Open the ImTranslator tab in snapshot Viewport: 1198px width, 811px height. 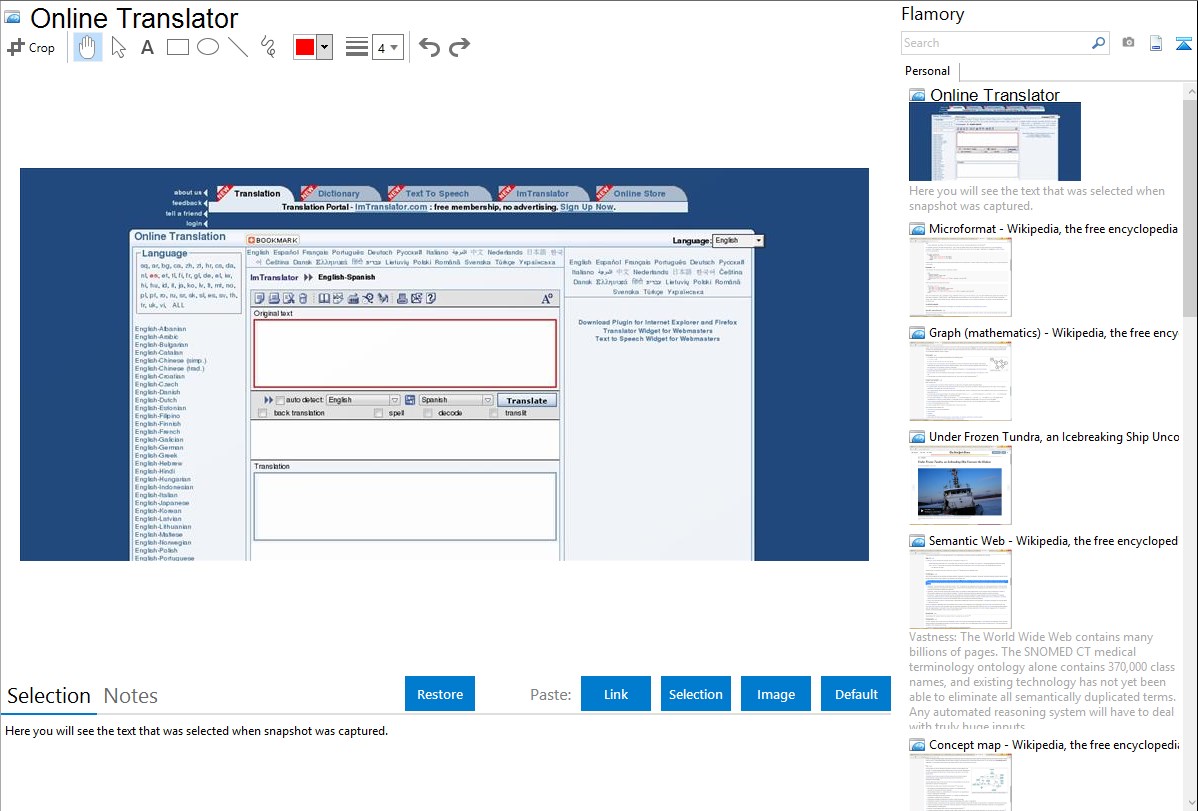[x=542, y=193]
